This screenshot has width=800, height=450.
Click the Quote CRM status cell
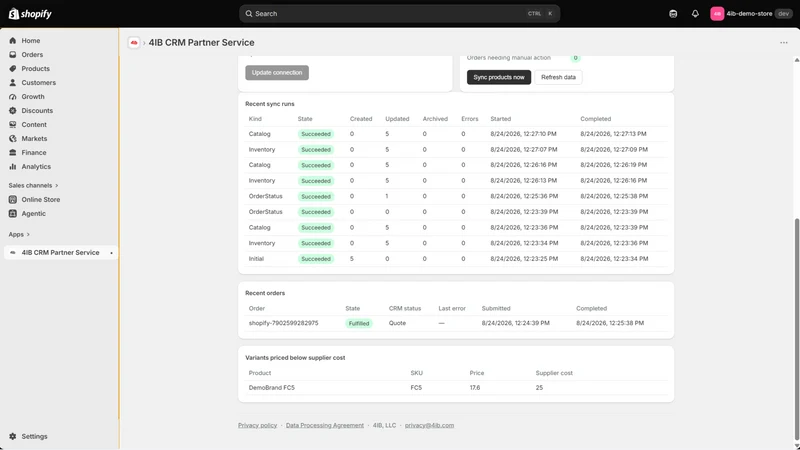coord(397,323)
